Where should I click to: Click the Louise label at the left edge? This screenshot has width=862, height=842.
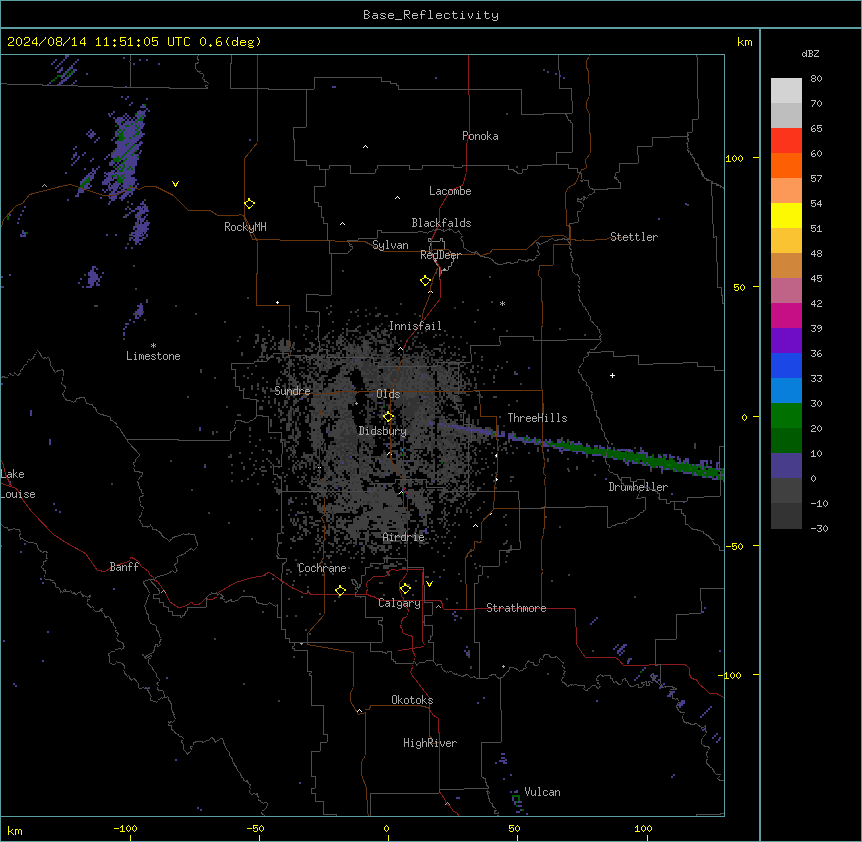pos(18,494)
